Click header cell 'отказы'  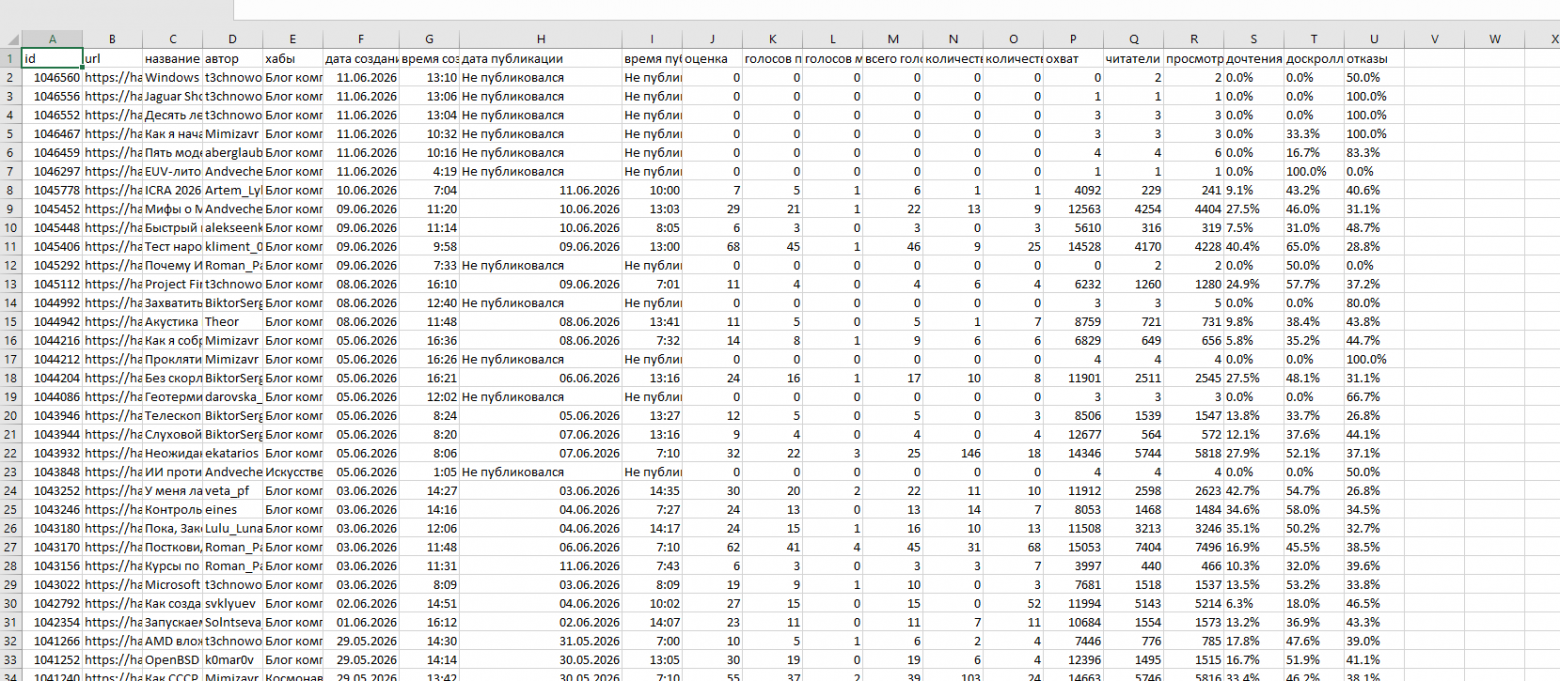[x=1374, y=58]
